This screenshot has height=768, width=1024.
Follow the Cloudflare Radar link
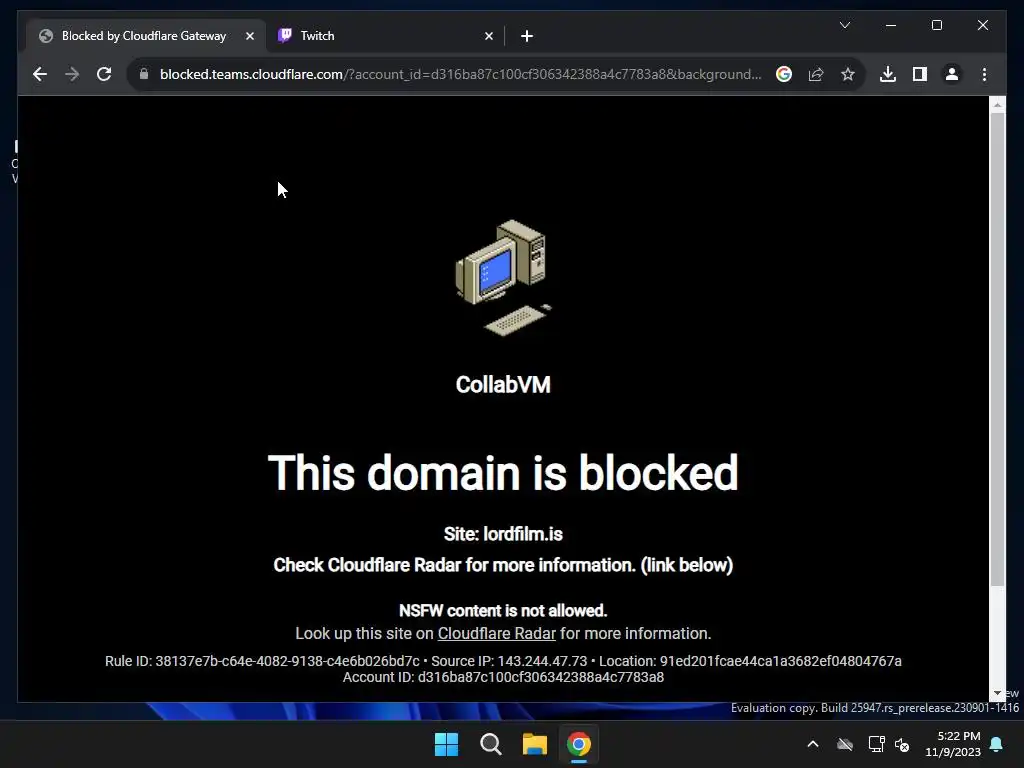point(496,633)
